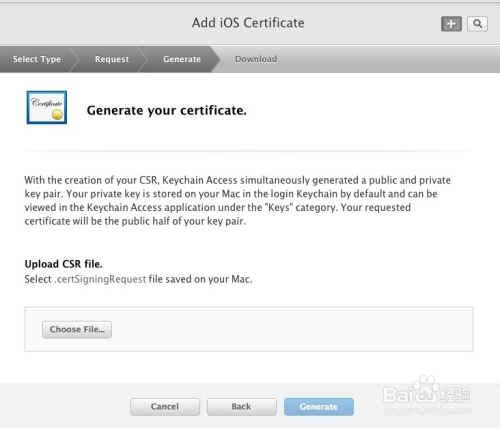Click the jingyan.baidu.com watermark URL
The width and height of the screenshot is (500, 428).
point(427,410)
